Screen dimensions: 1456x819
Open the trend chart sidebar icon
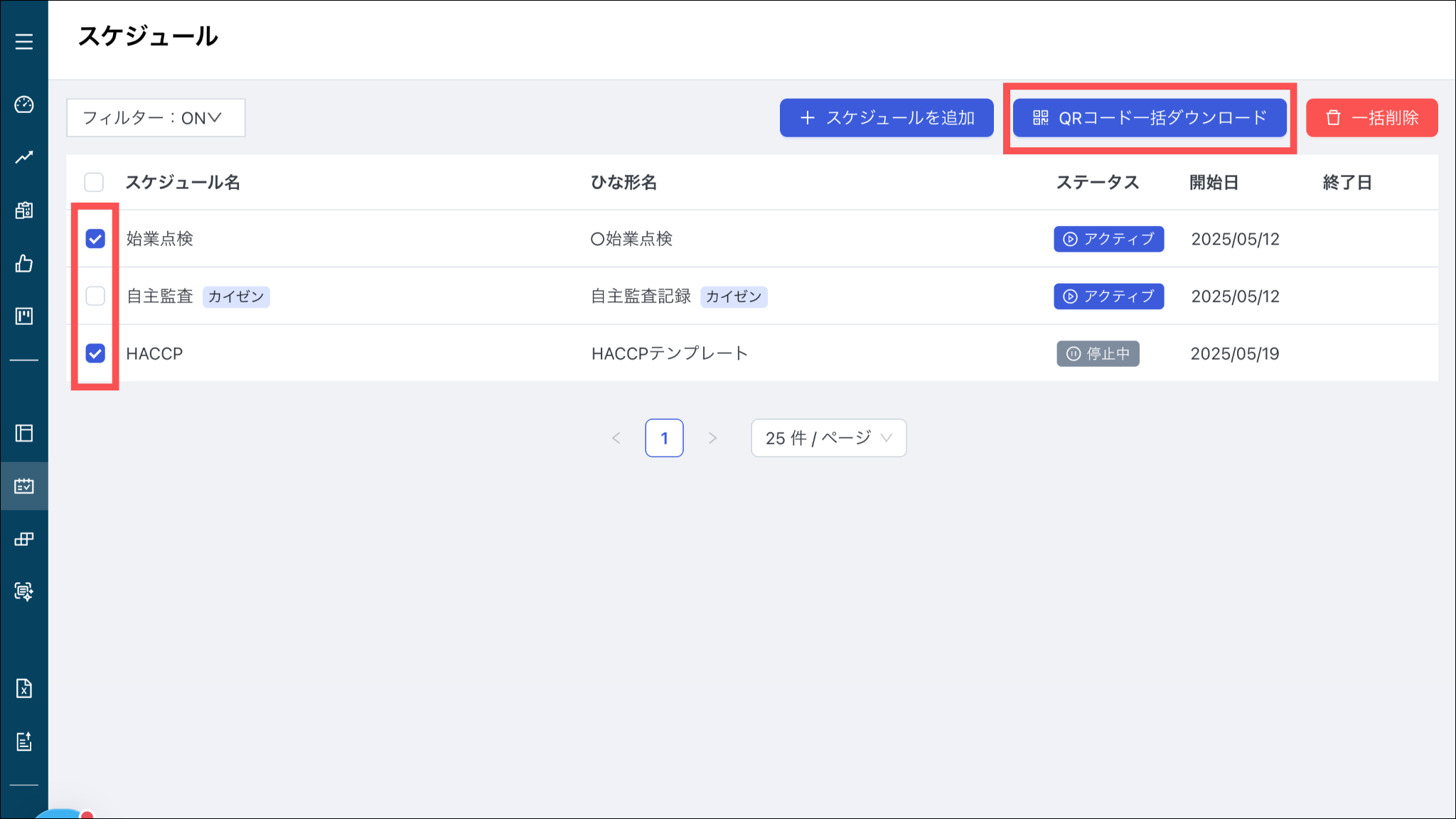click(24, 157)
